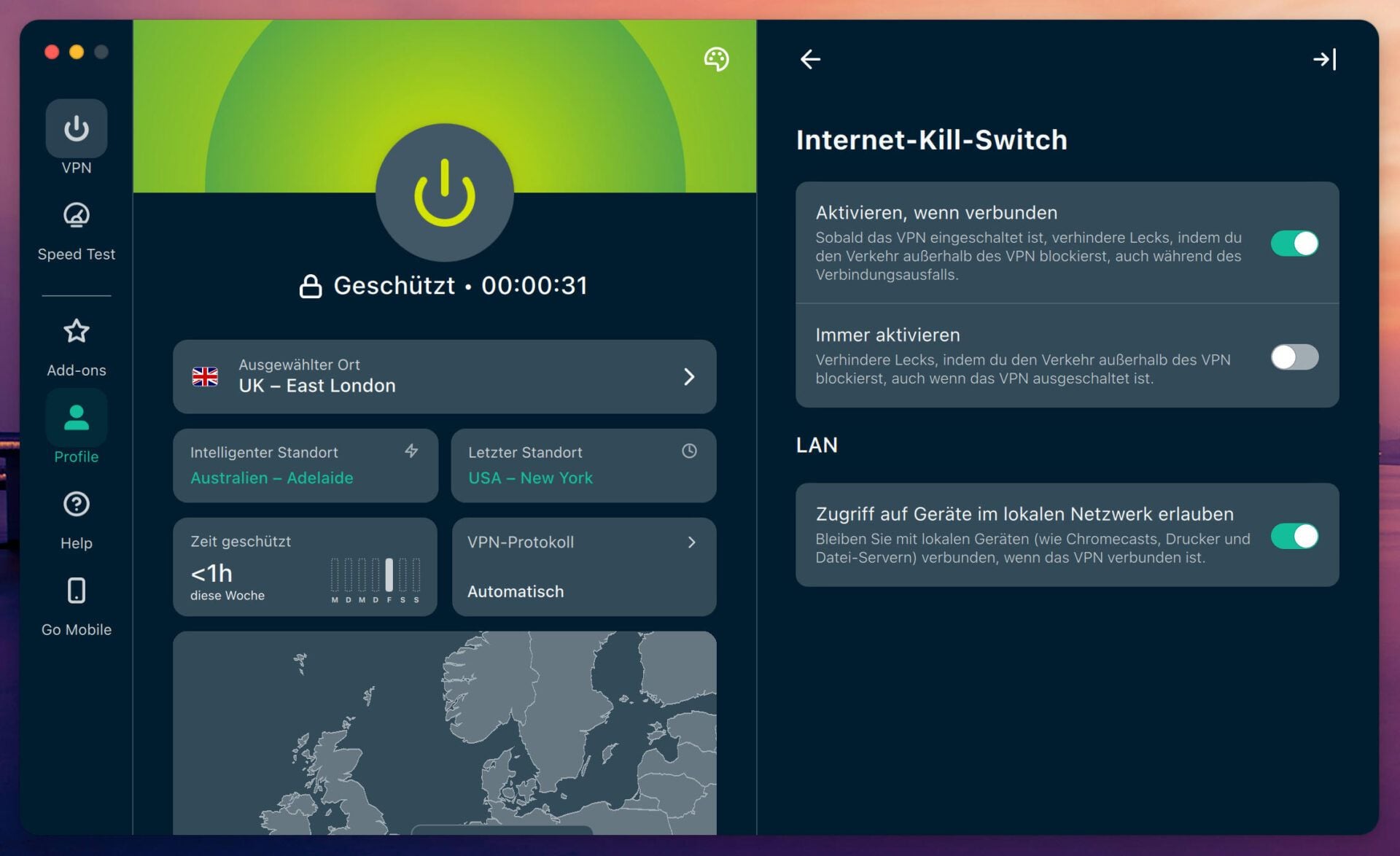The image size is (1400, 856).
Task: Open the Add-ons section
Action: point(76,332)
